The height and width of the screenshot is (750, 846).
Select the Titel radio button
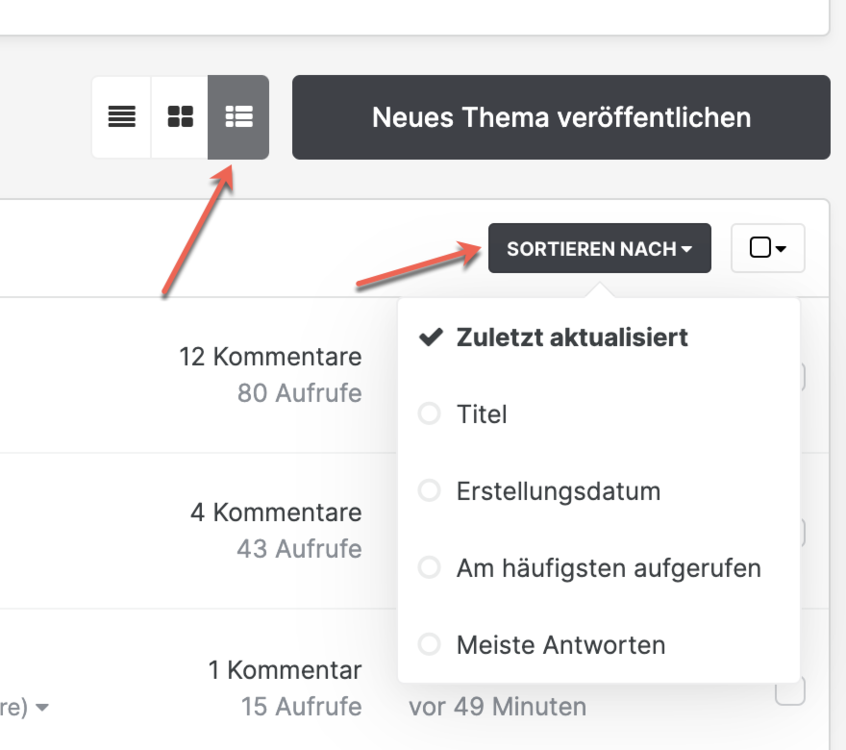pos(430,414)
